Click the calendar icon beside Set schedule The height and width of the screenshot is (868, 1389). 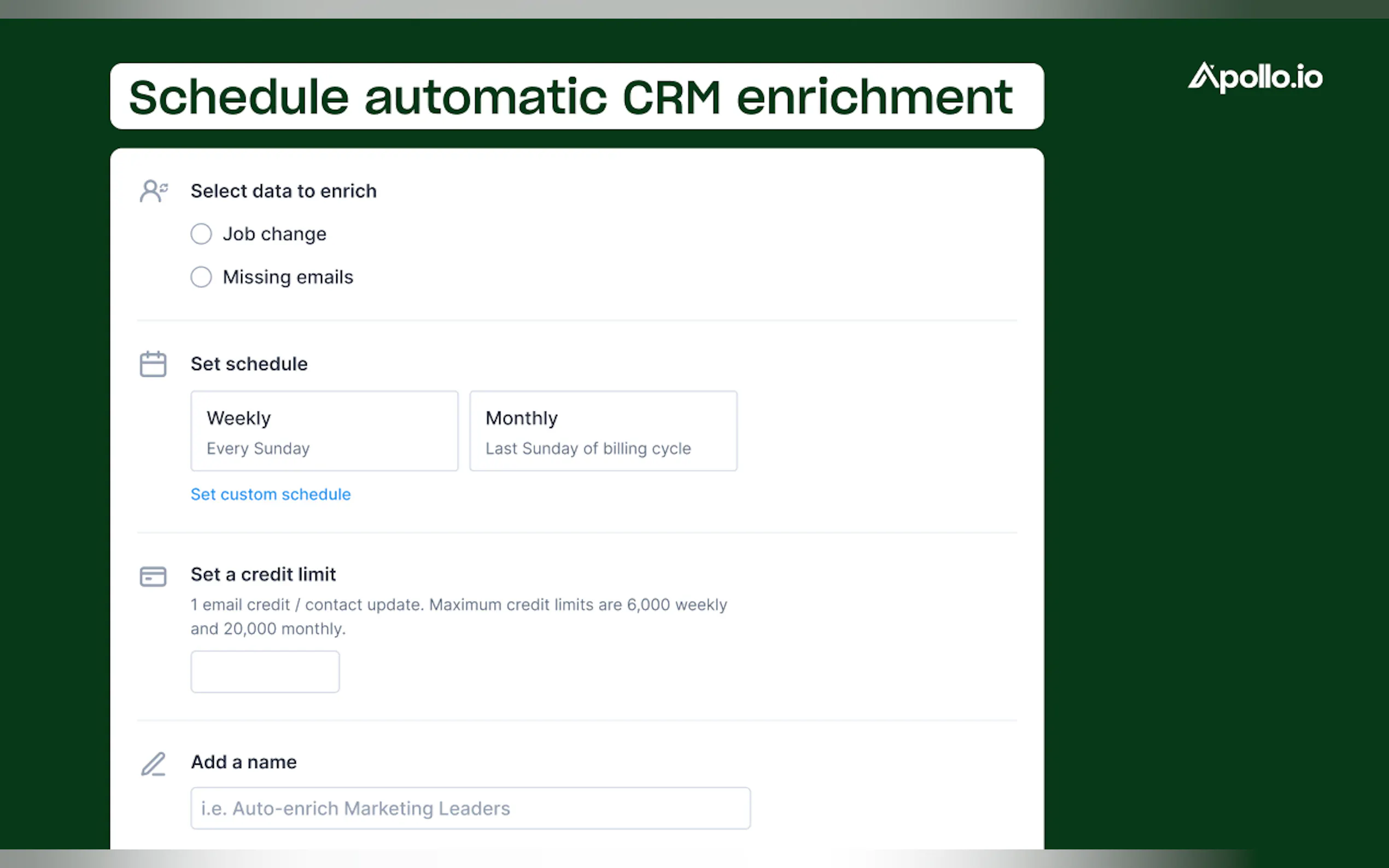(x=153, y=364)
